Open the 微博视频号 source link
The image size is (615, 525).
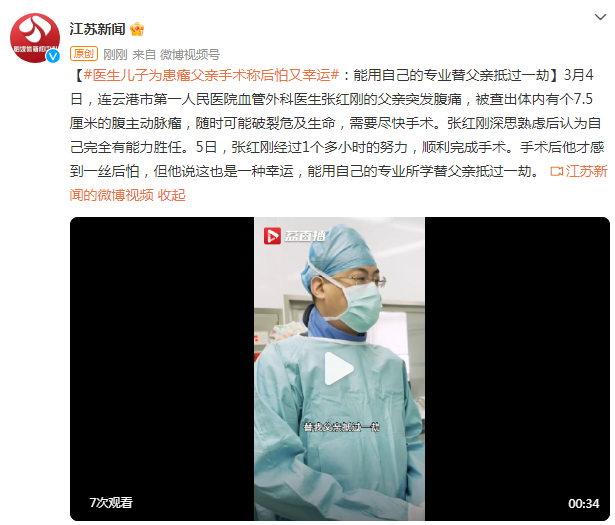(190, 54)
